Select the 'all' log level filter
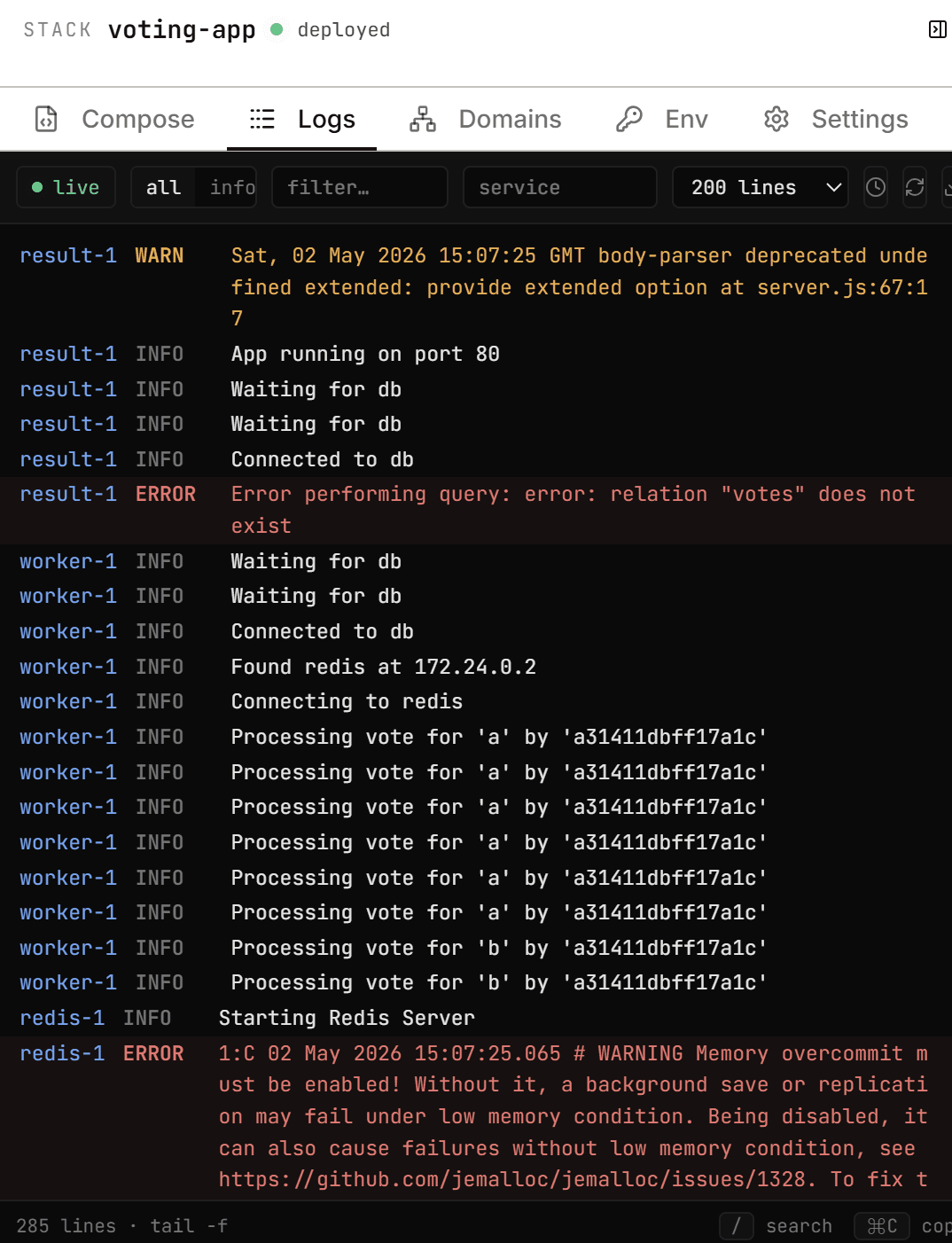The width and height of the screenshot is (952, 1243). (163, 187)
